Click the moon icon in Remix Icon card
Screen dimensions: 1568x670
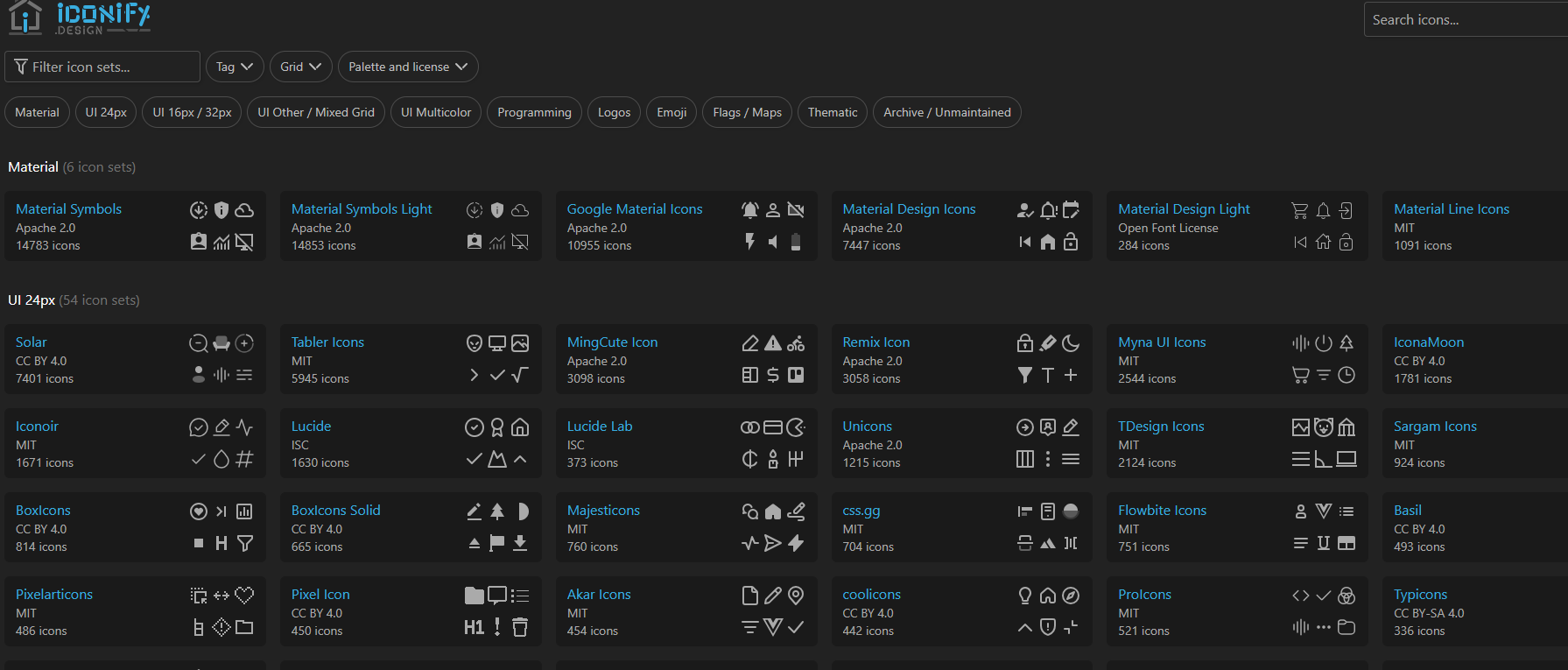point(1071,343)
